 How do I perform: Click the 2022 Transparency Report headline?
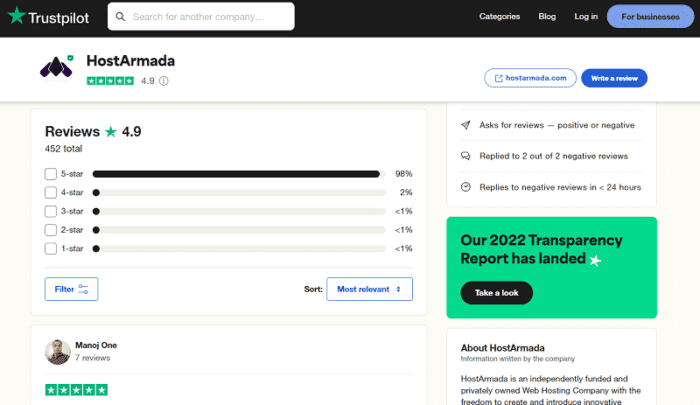(x=542, y=249)
